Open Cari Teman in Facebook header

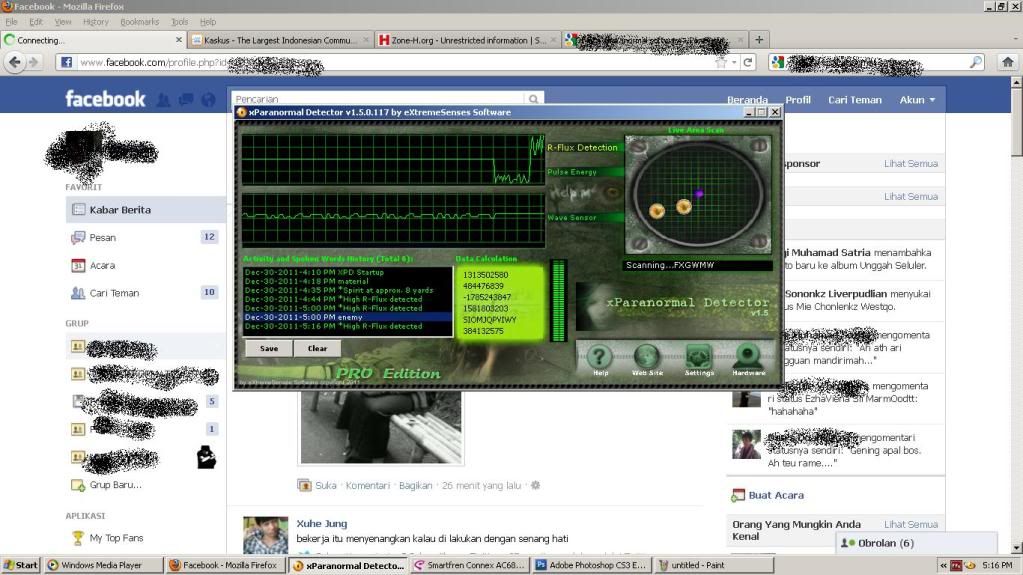click(855, 100)
